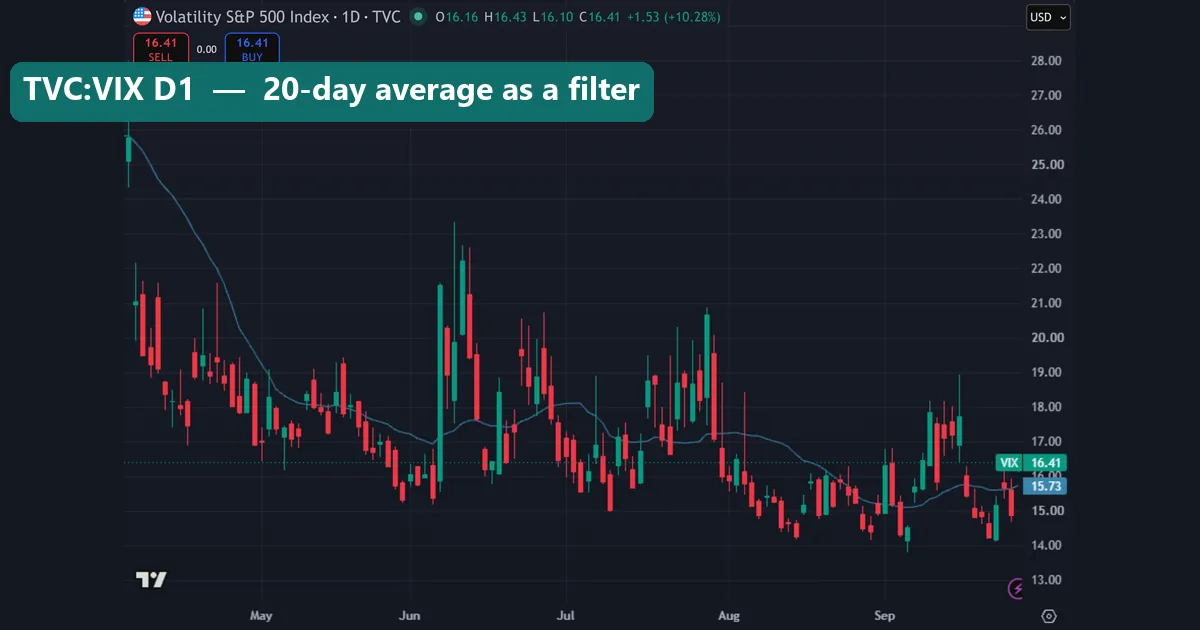Click the 22.00 price axis label
The image size is (1200, 630).
[1045, 268]
